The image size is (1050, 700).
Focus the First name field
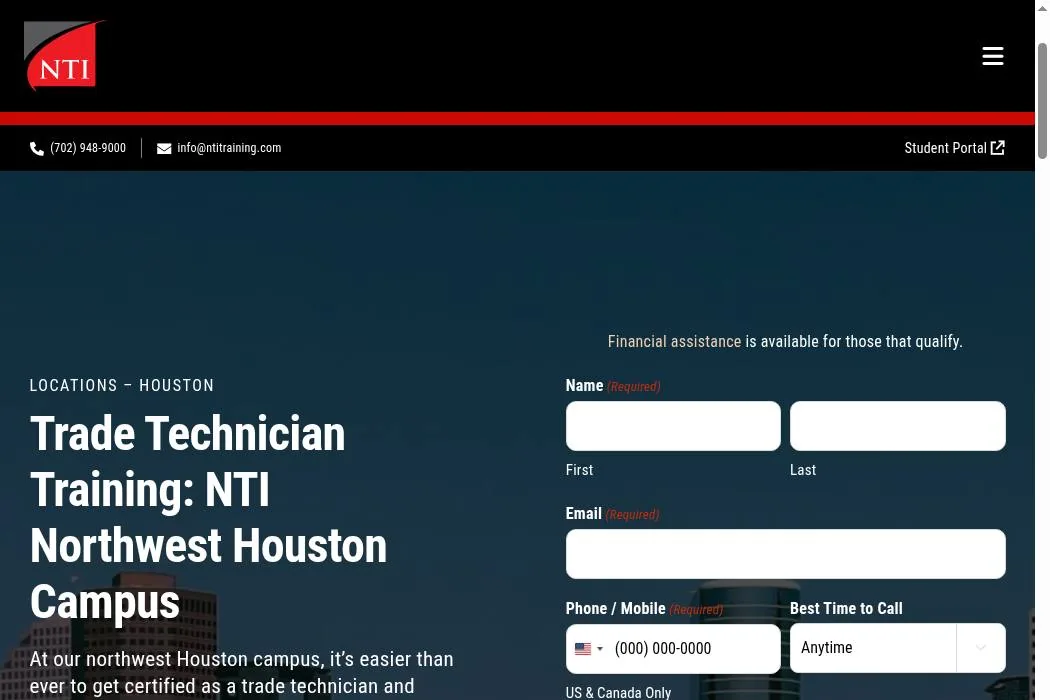(673, 426)
